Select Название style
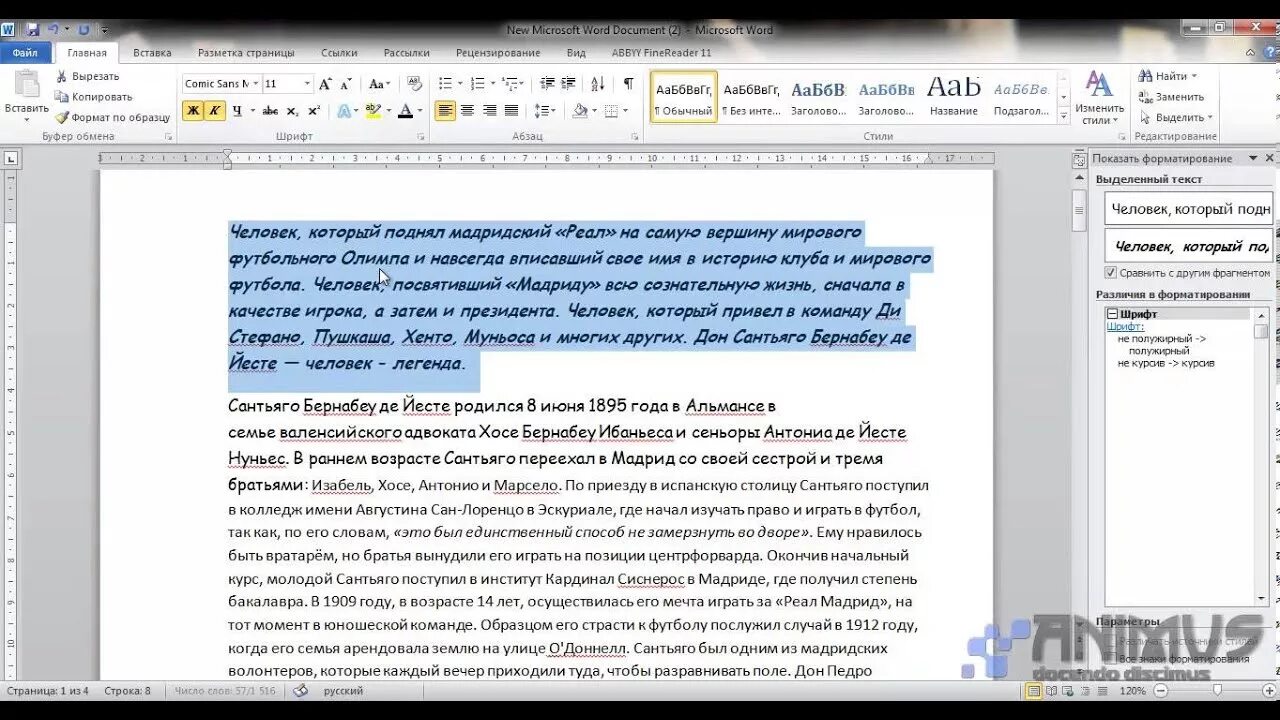1280x720 pixels. click(954, 97)
